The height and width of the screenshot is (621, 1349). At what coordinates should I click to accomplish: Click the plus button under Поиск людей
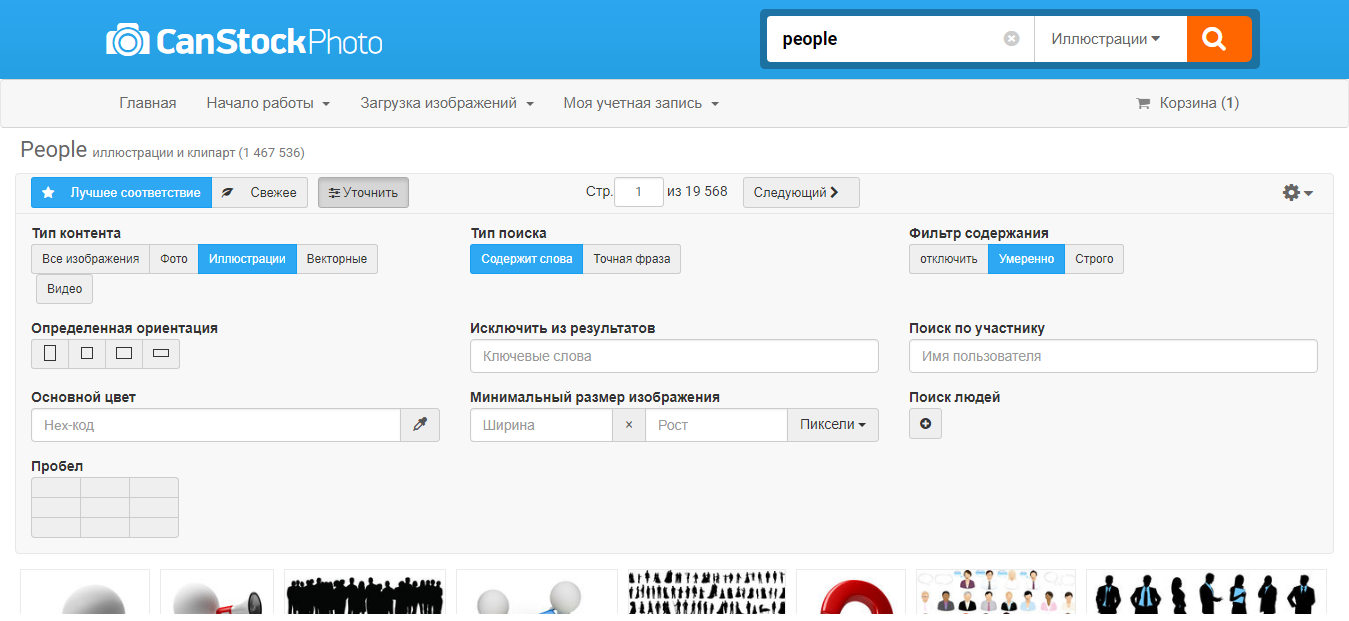pyautogui.click(x=925, y=424)
